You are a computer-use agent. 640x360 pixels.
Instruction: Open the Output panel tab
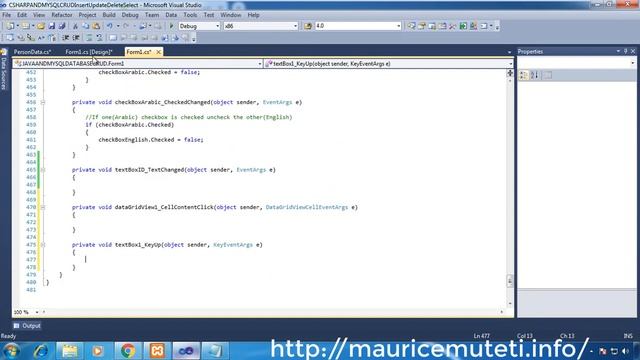[x=27, y=326]
